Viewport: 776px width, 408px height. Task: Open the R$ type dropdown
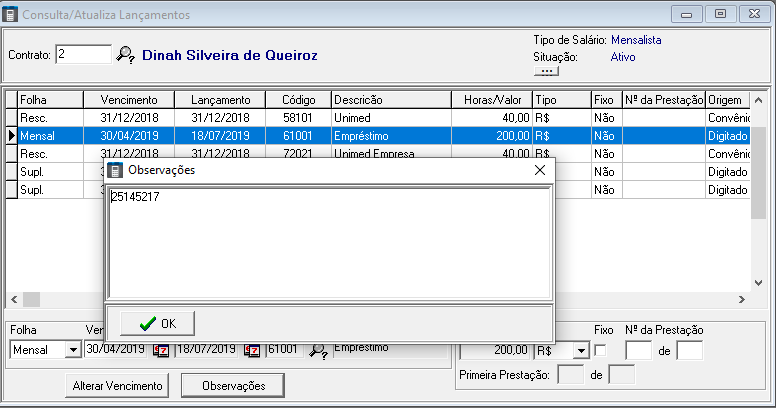point(580,350)
